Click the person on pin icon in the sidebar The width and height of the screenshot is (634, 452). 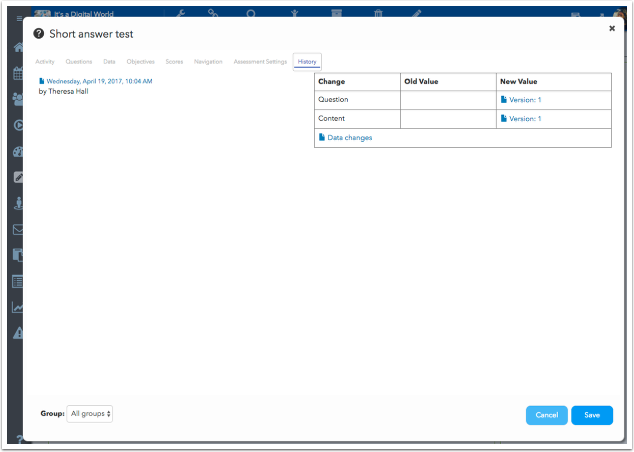tap(18, 203)
